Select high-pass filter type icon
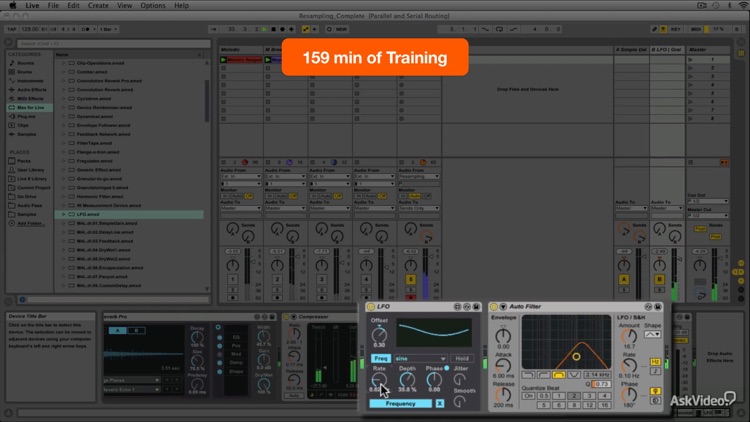This screenshot has width=750, height=422. (543, 375)
